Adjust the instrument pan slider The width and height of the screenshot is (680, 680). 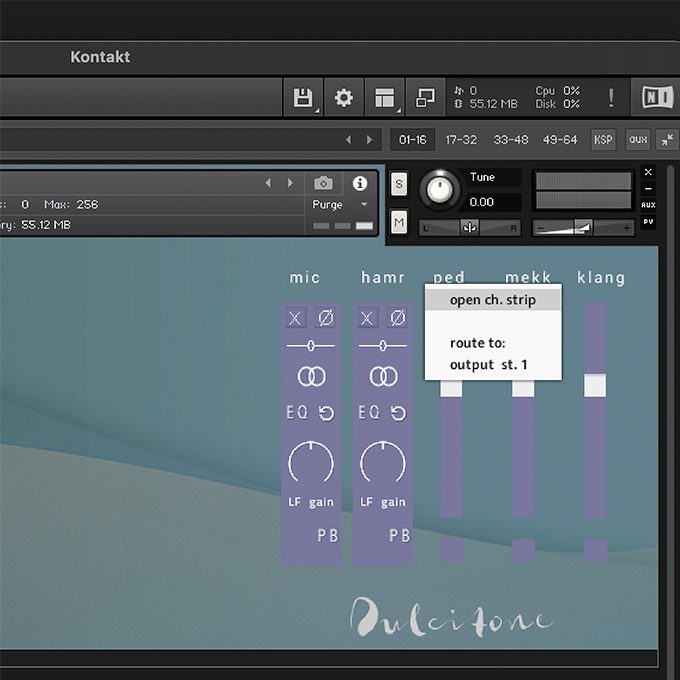[469, 227]
